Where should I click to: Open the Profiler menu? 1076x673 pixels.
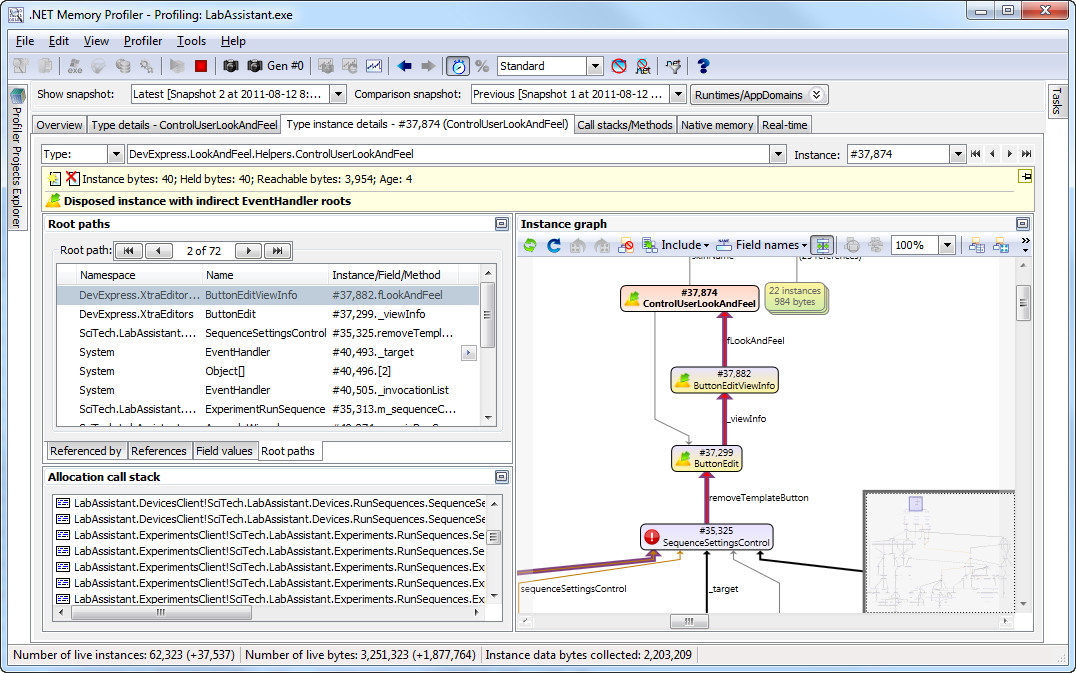tap(143, 41)
